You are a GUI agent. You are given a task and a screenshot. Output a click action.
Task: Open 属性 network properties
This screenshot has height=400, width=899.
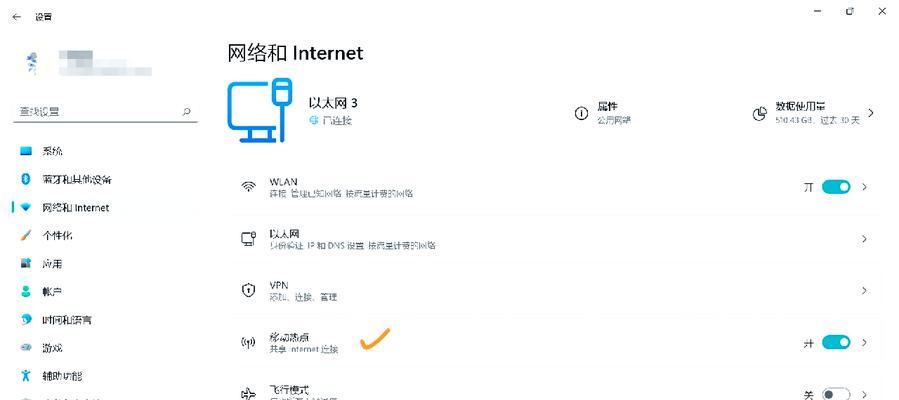point(603,113)
